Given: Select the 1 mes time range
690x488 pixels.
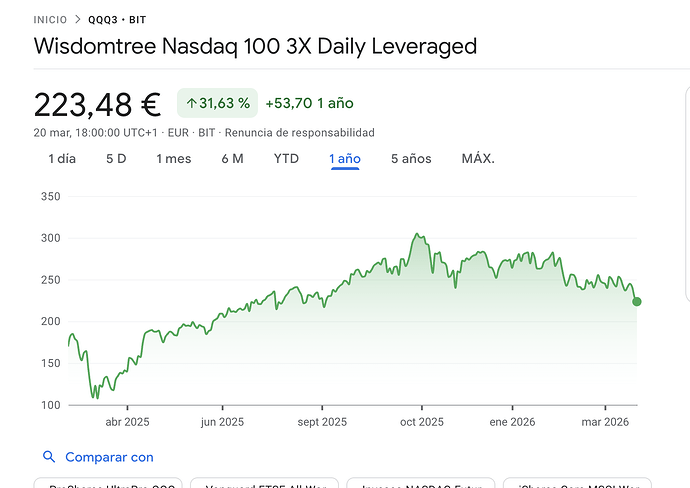Looking at the screenshot, I should [174, 158].
